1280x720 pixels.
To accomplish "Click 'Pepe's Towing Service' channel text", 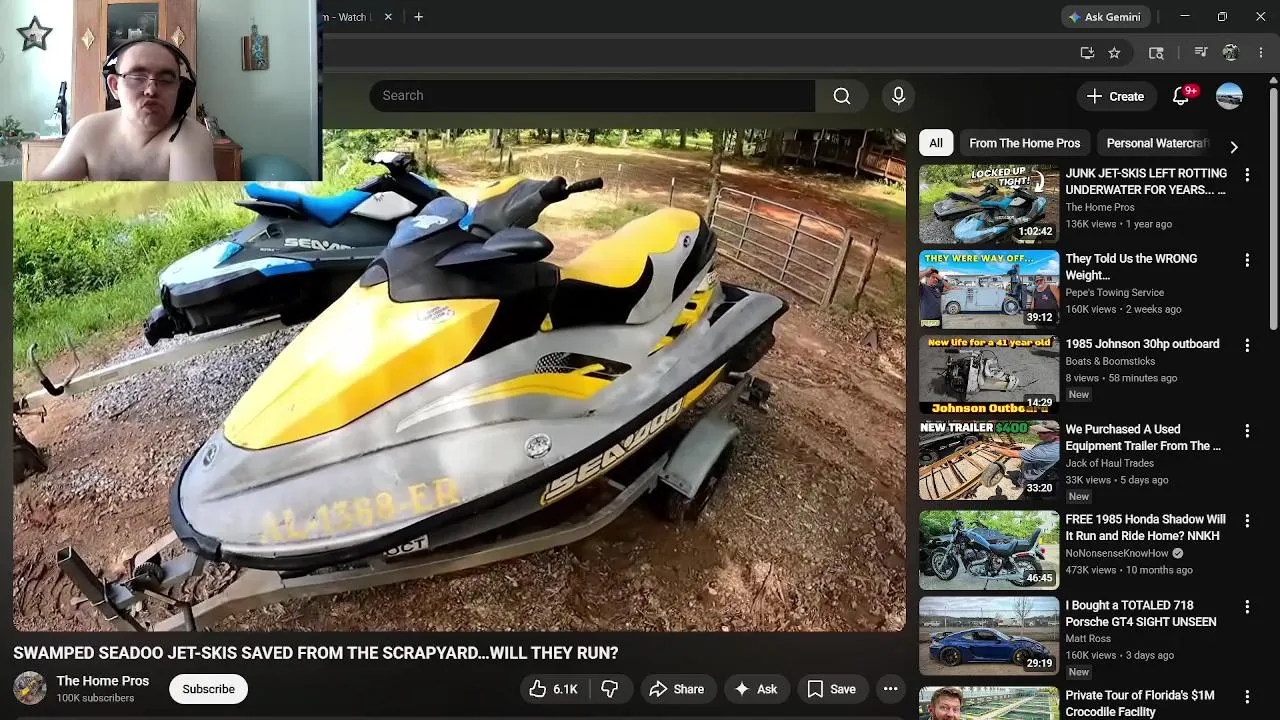I will pos(1114,293).
